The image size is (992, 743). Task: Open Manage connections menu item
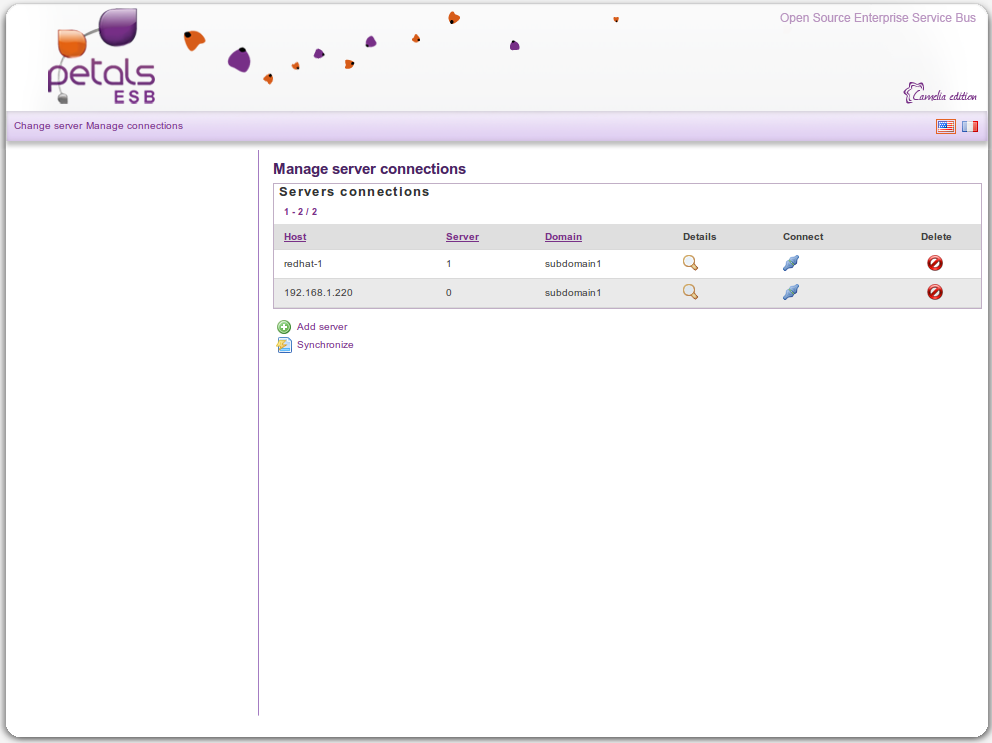pyautogui.click(x=134, y=126)
